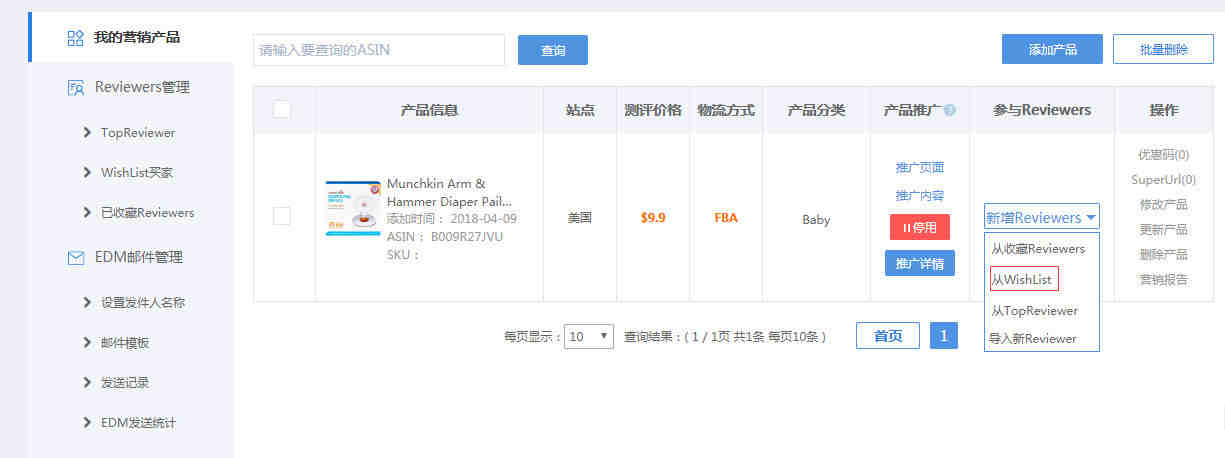This screenshot has height=458, width=1225.
Task: Click the ASIN search input field
Action: [x=379, y=50]
